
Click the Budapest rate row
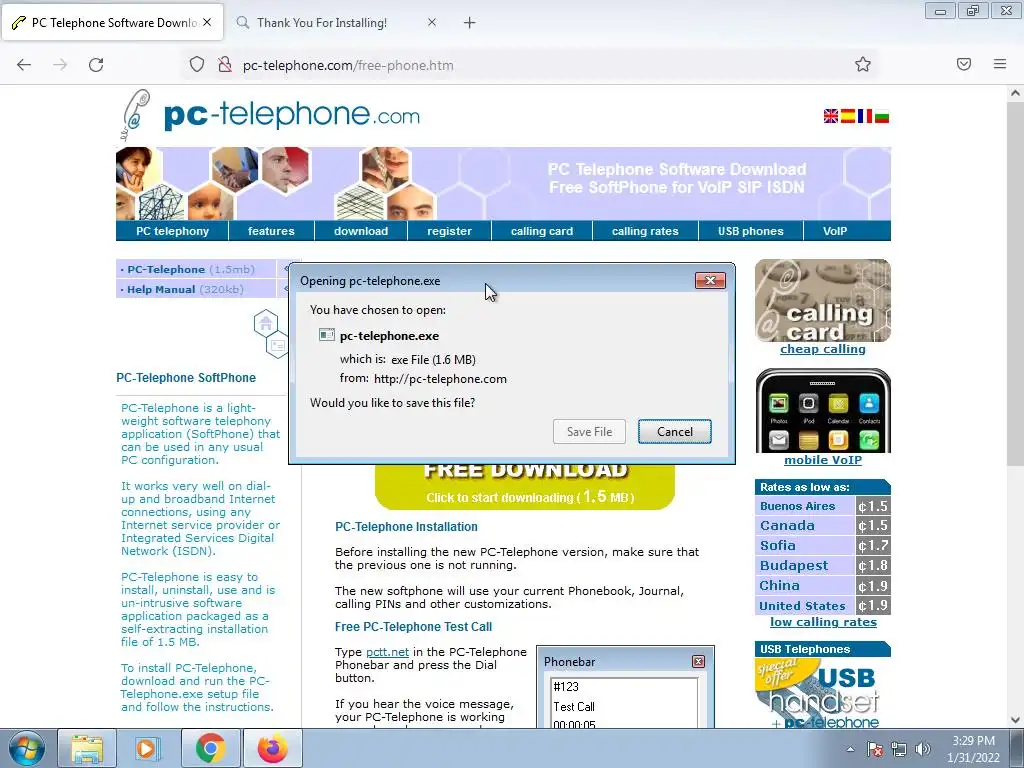823,566
